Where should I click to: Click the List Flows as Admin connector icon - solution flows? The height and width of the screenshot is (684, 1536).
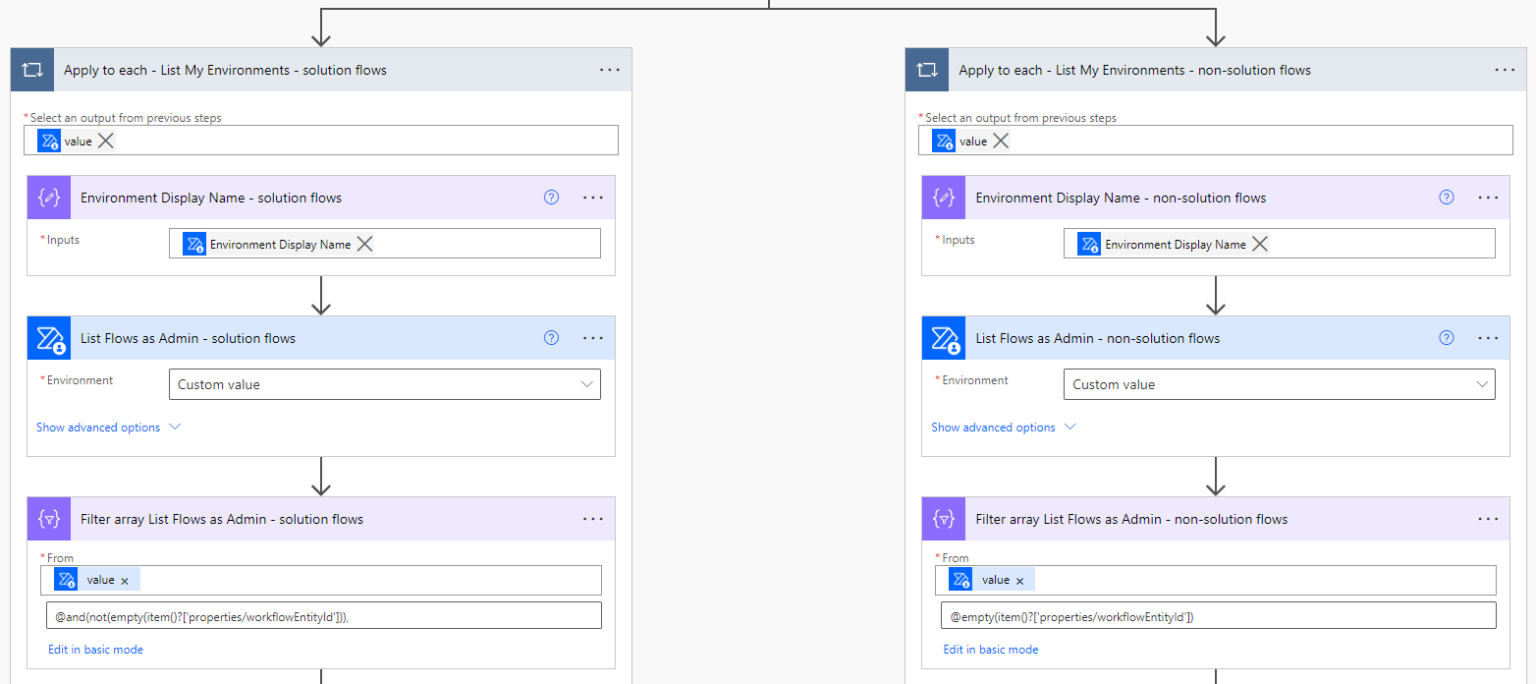point(49,337)
